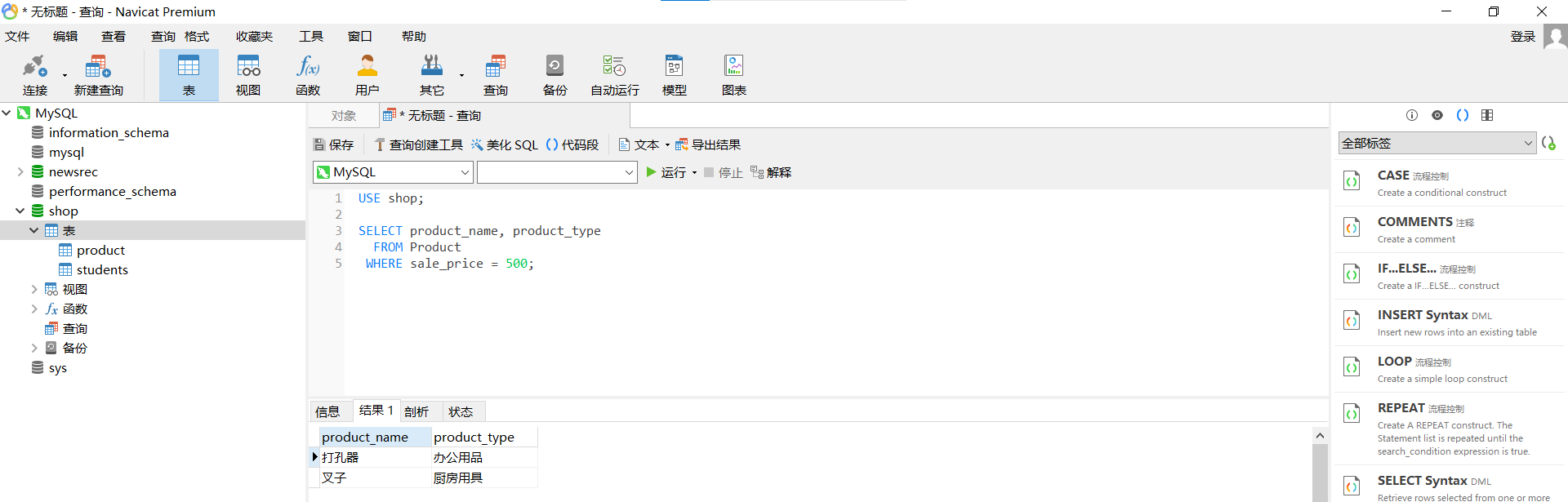The image size is (1568, 502).
Task: Run the query with the Run (运行) button
Action: (x=666, y=172)
